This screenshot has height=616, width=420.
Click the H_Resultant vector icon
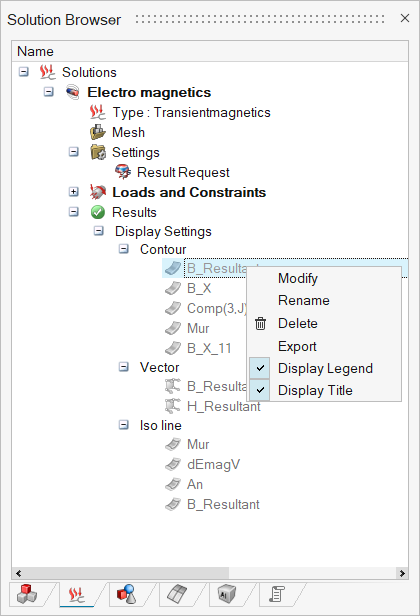[172, 406]
